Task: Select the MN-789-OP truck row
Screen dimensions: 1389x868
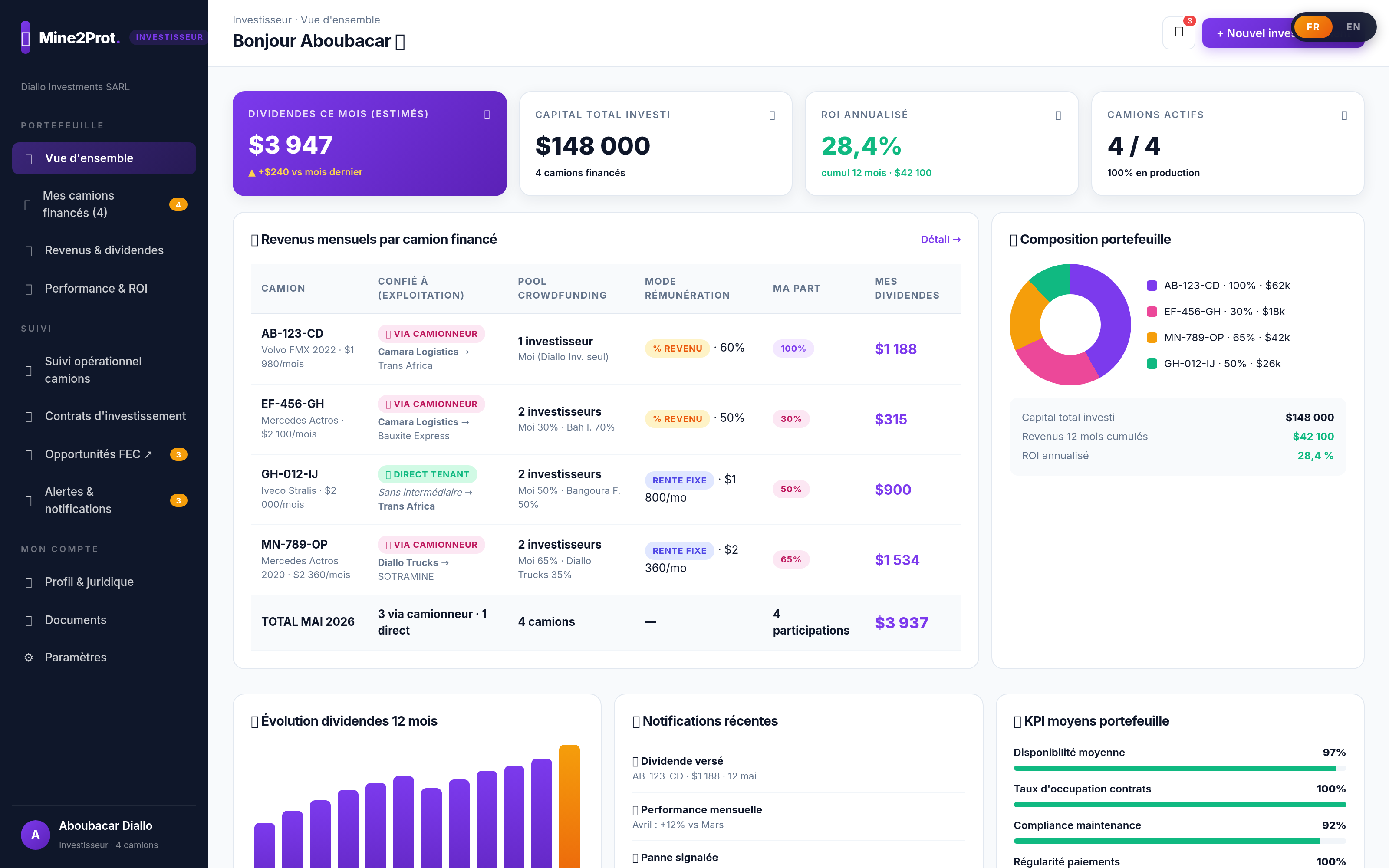Action: (606, 560)
